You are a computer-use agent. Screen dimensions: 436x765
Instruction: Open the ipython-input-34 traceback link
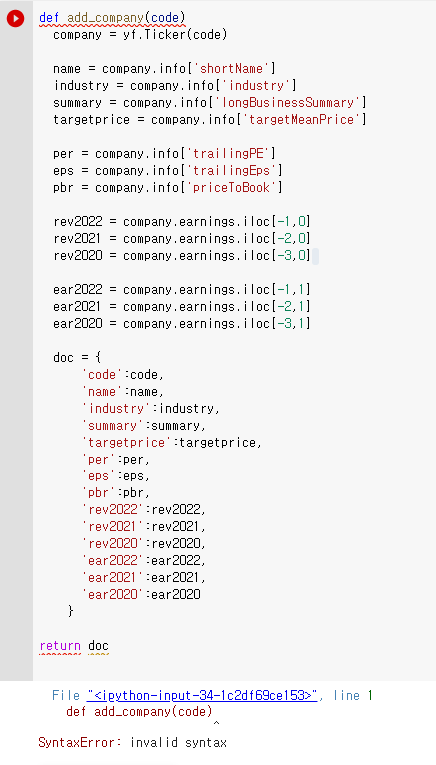(x=202, y=695)
